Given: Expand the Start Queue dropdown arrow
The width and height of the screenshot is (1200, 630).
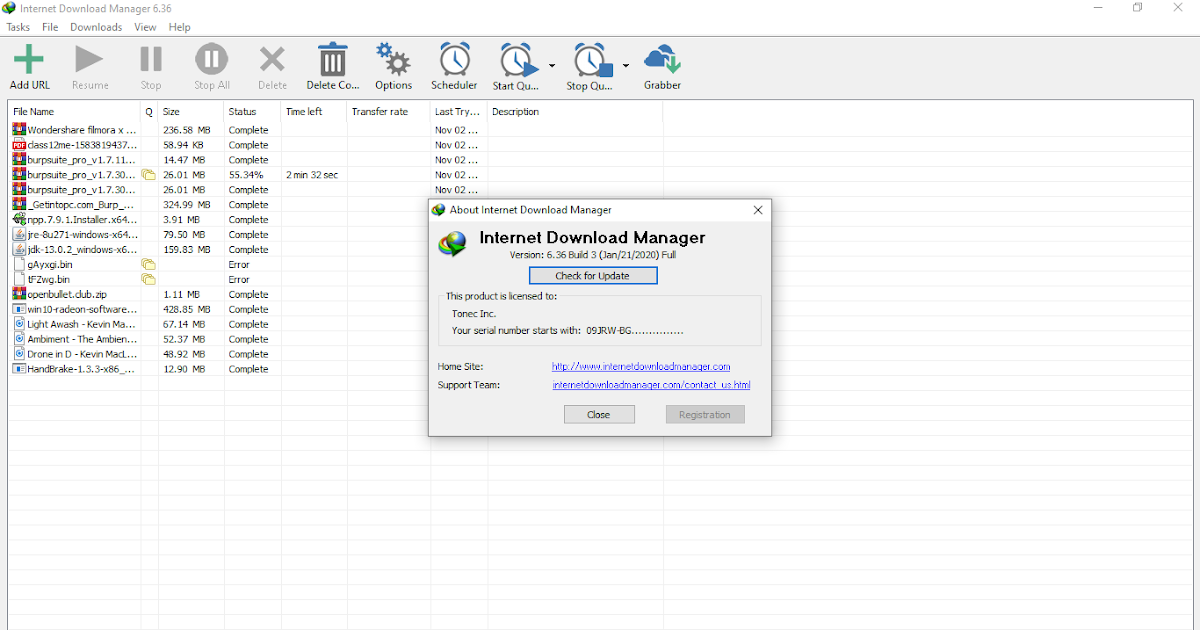Looking at the screenshot, I should [x=552, y=66].
